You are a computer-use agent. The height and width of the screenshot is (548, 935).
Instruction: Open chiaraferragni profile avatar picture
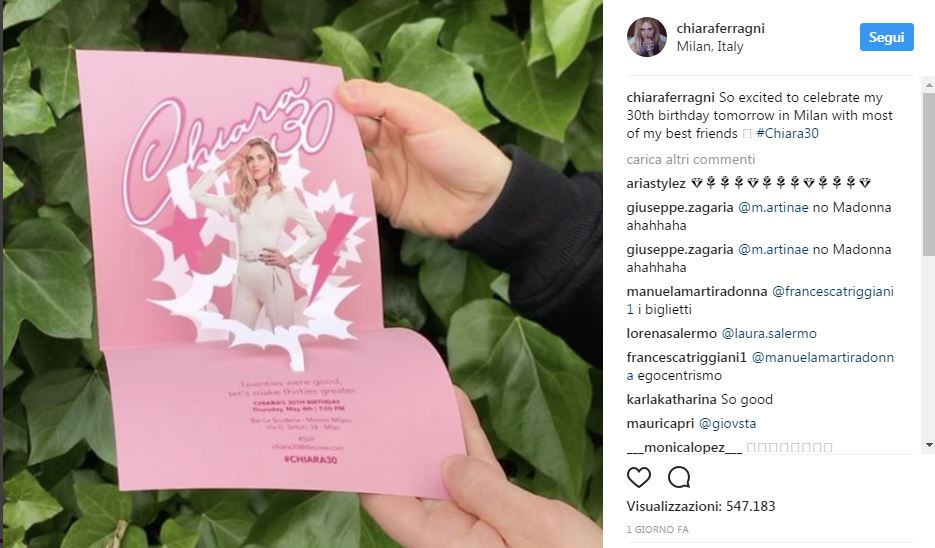646,37
